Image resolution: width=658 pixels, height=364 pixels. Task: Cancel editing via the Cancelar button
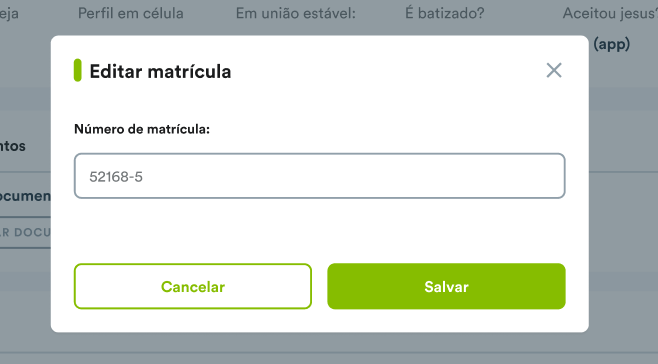193,286
